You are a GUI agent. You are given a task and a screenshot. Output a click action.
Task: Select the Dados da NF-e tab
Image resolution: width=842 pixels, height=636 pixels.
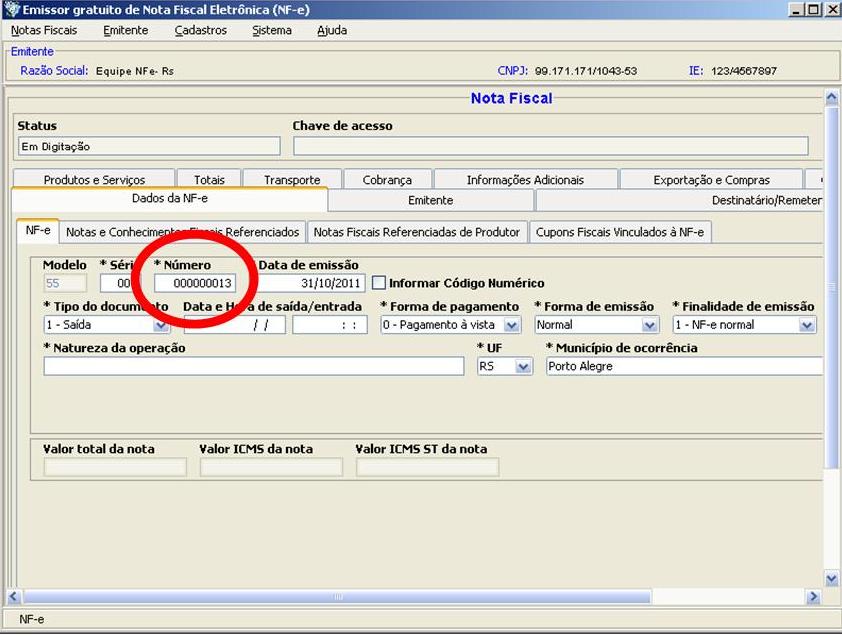[170, 199]
